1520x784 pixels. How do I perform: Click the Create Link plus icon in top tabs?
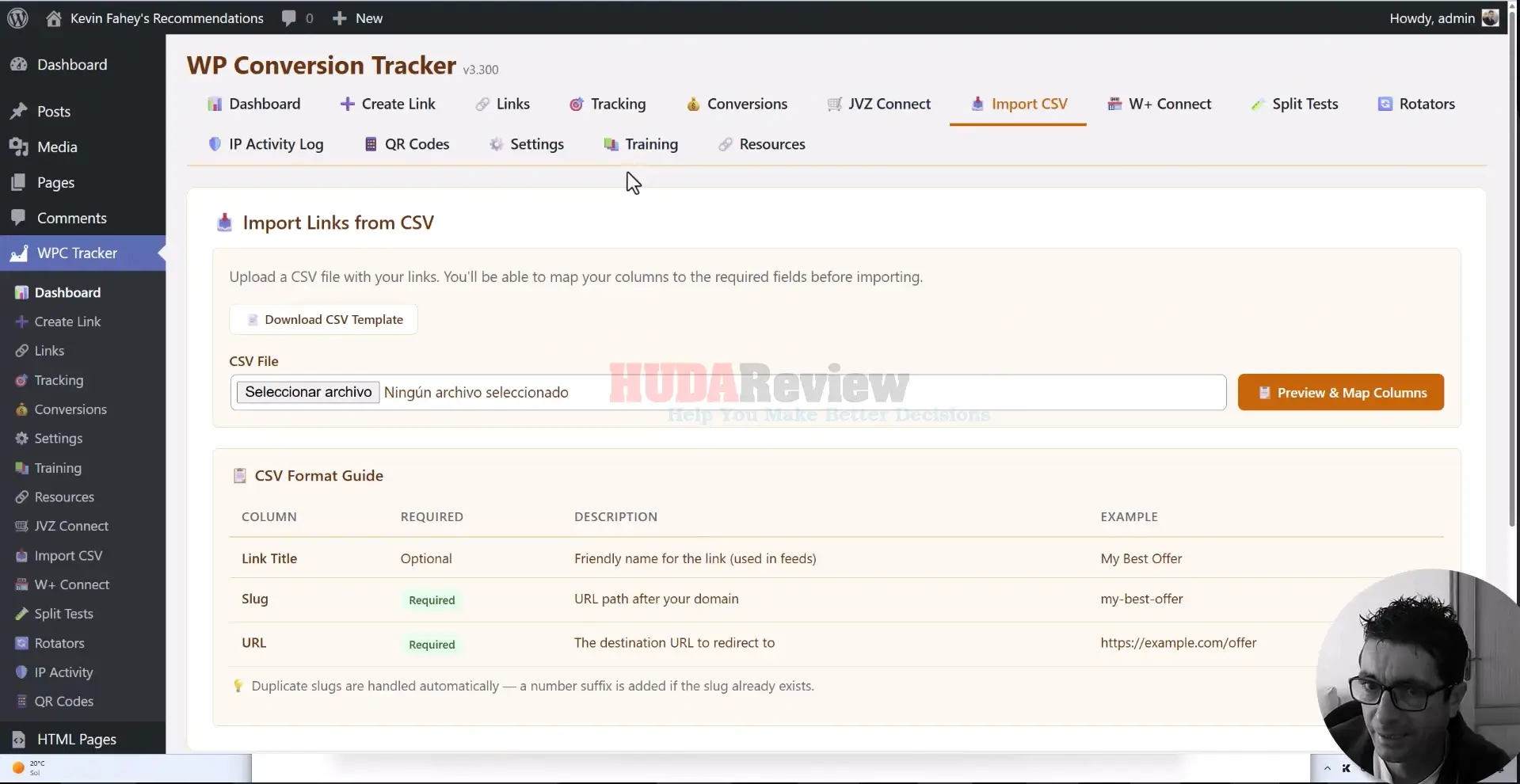point(347,104)
